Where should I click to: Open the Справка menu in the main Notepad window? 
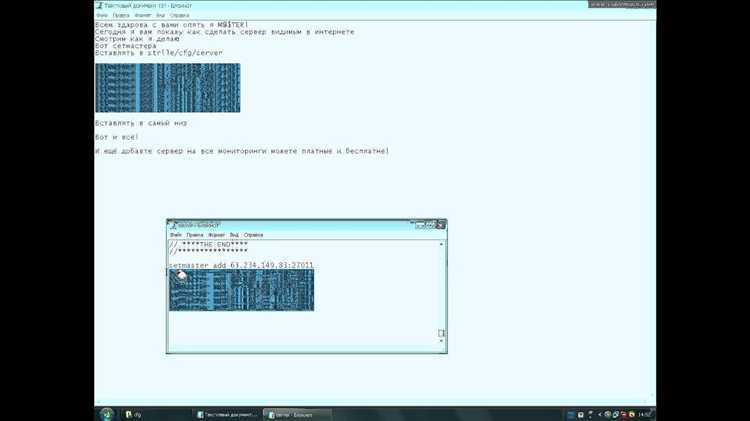coord(179,16)
